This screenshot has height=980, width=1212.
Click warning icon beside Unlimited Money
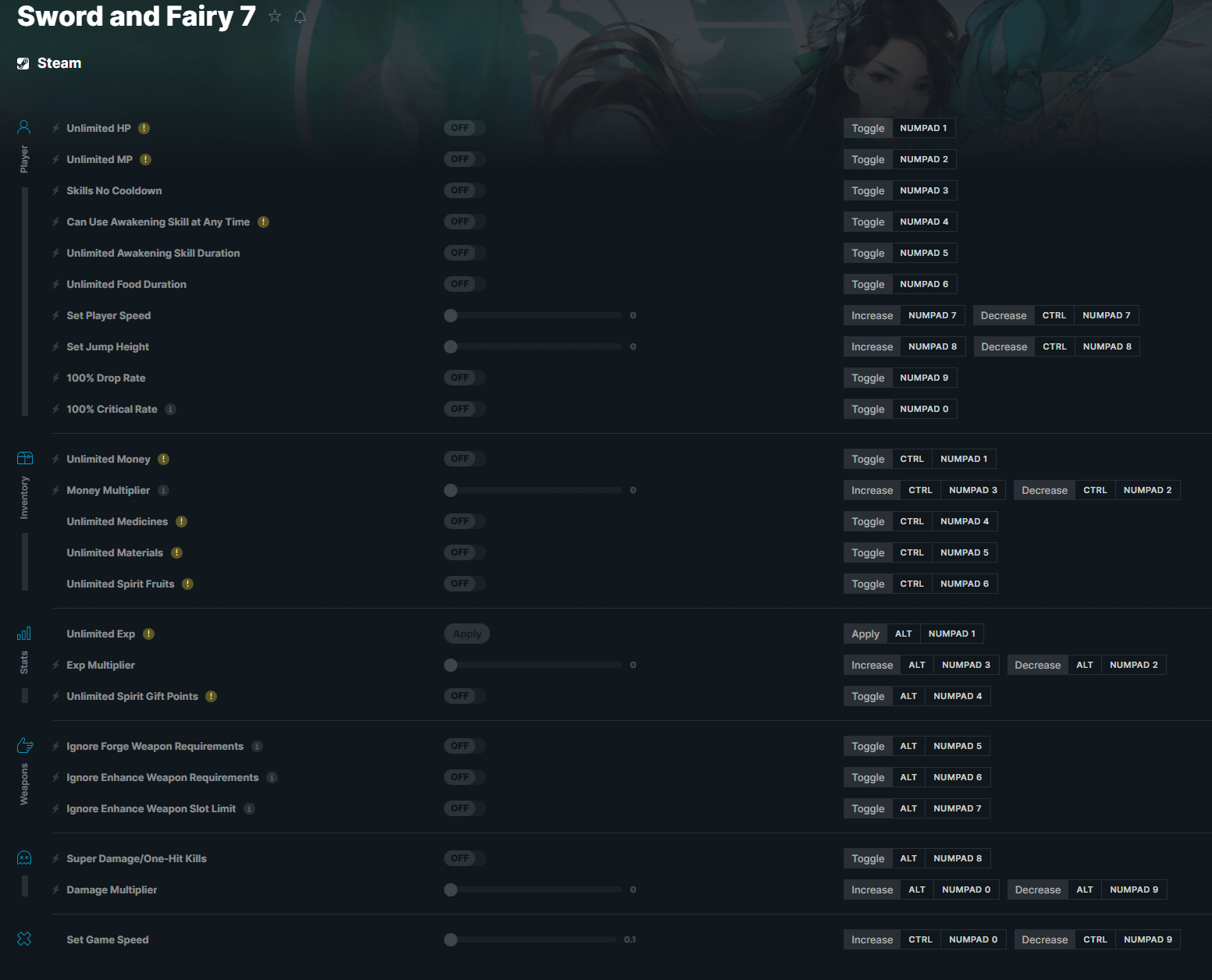164,459
